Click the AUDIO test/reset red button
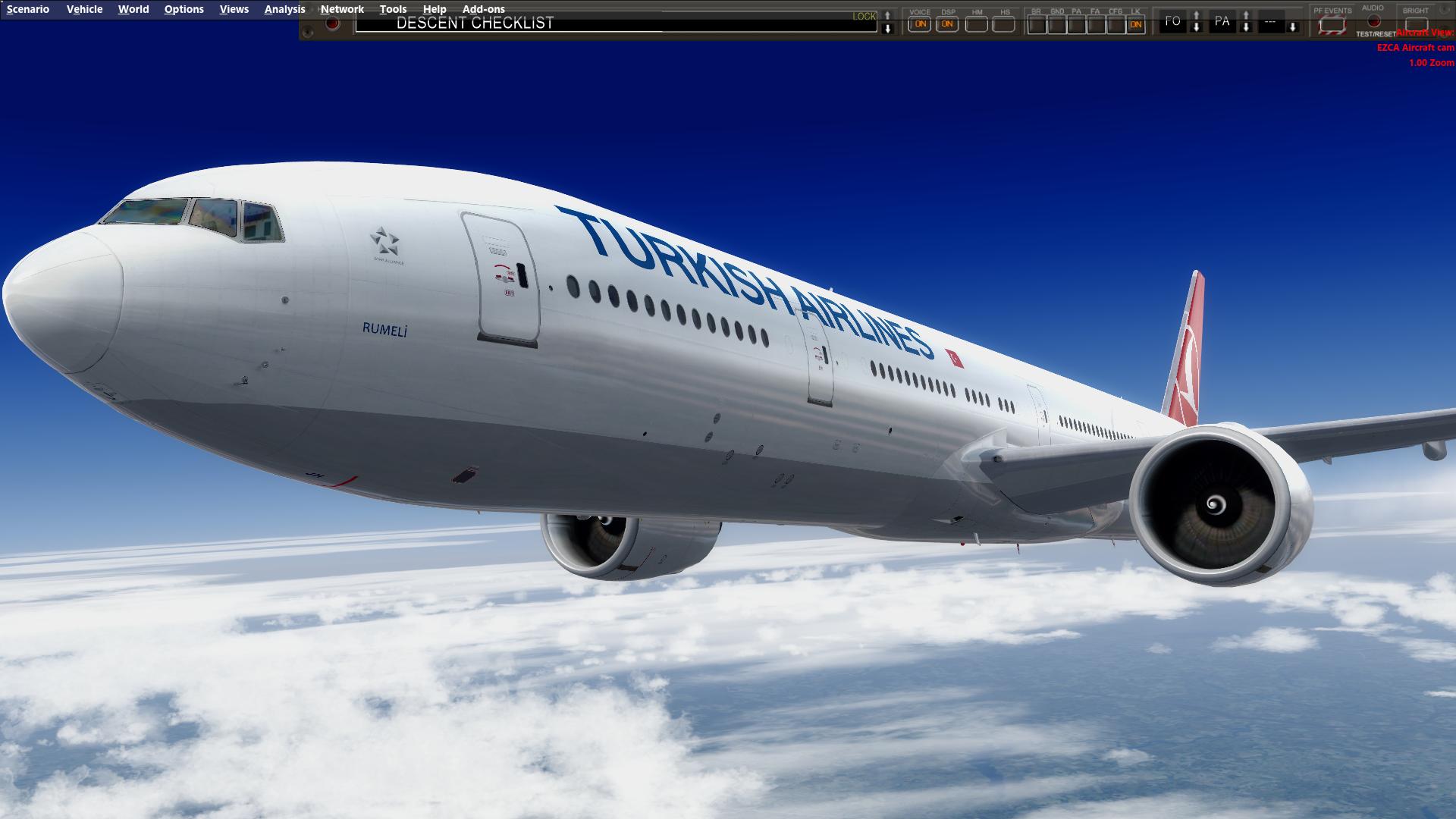 coord(1373,22)
